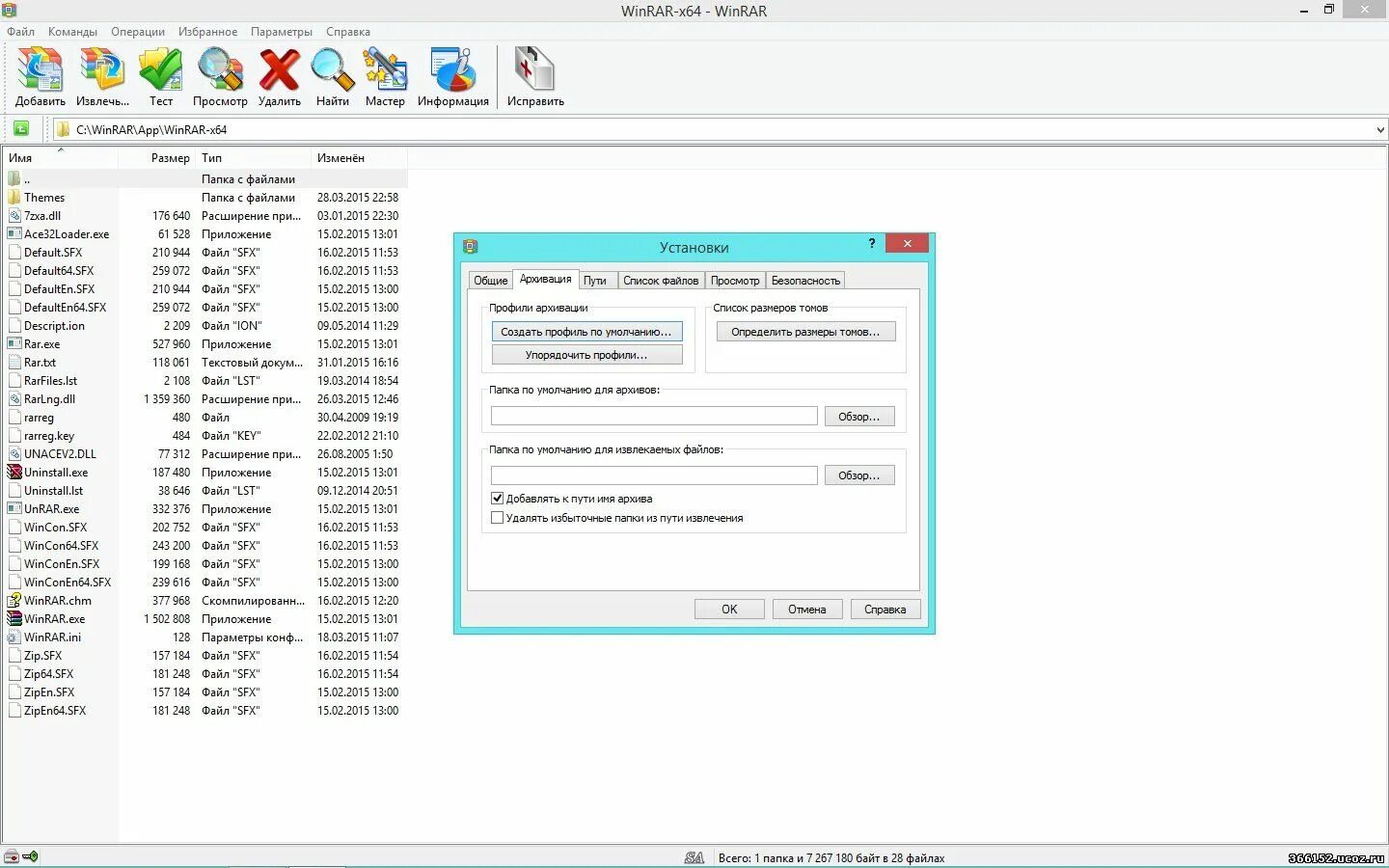This screenshot has height=868, width=1389.
Task: Sort files by the Изменён column header
Action: coord(360,158)
